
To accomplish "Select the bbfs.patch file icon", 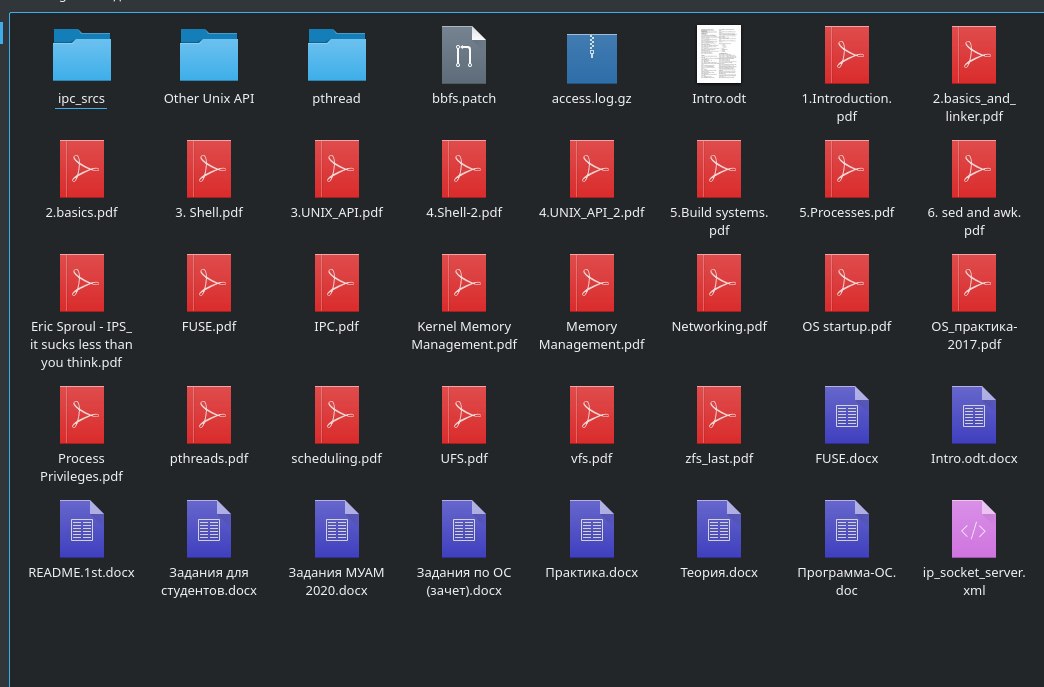I will [x=464, y=55].
